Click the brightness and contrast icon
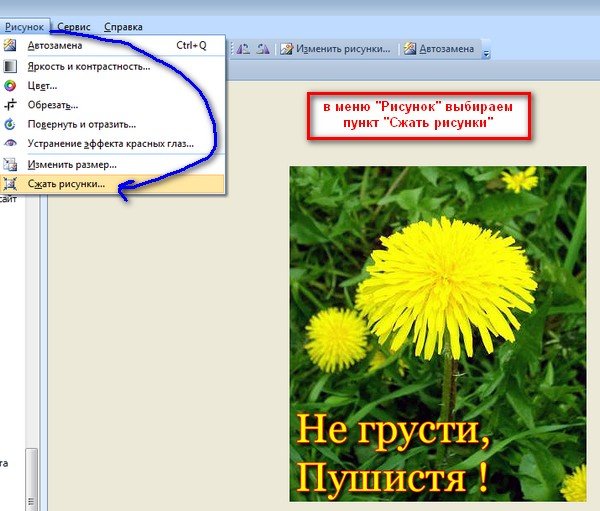Image resolution: width=600 pixels, height=511 pixels. (x=10, y=66)
